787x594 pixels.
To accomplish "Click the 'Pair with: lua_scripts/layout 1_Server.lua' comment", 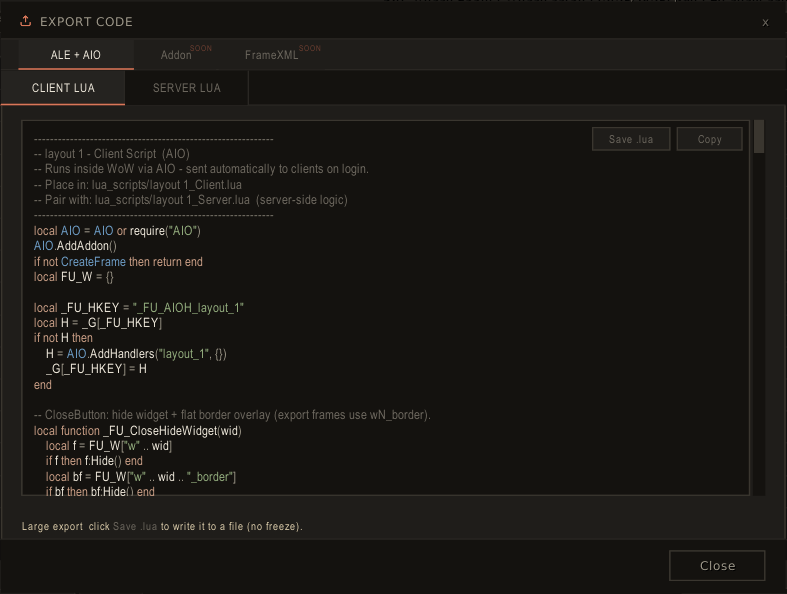I will click(x=191, y=200).
